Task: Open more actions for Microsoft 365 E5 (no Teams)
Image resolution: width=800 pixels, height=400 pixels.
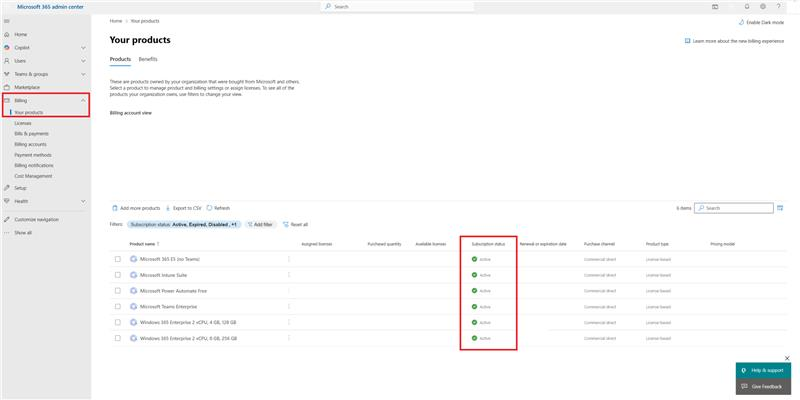Action: tap(289, 259)
